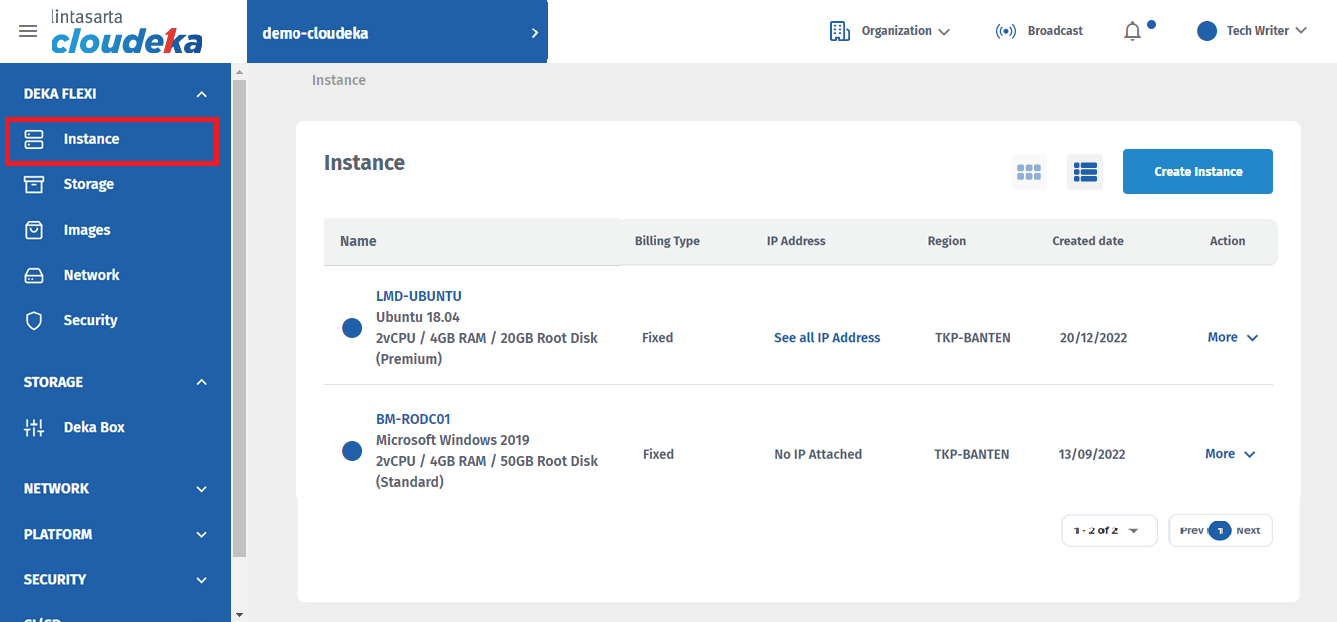This screenshot has height=622, width=1337.
Task: Click the sidebar vertical scrollbar
Action: point(239,320)
